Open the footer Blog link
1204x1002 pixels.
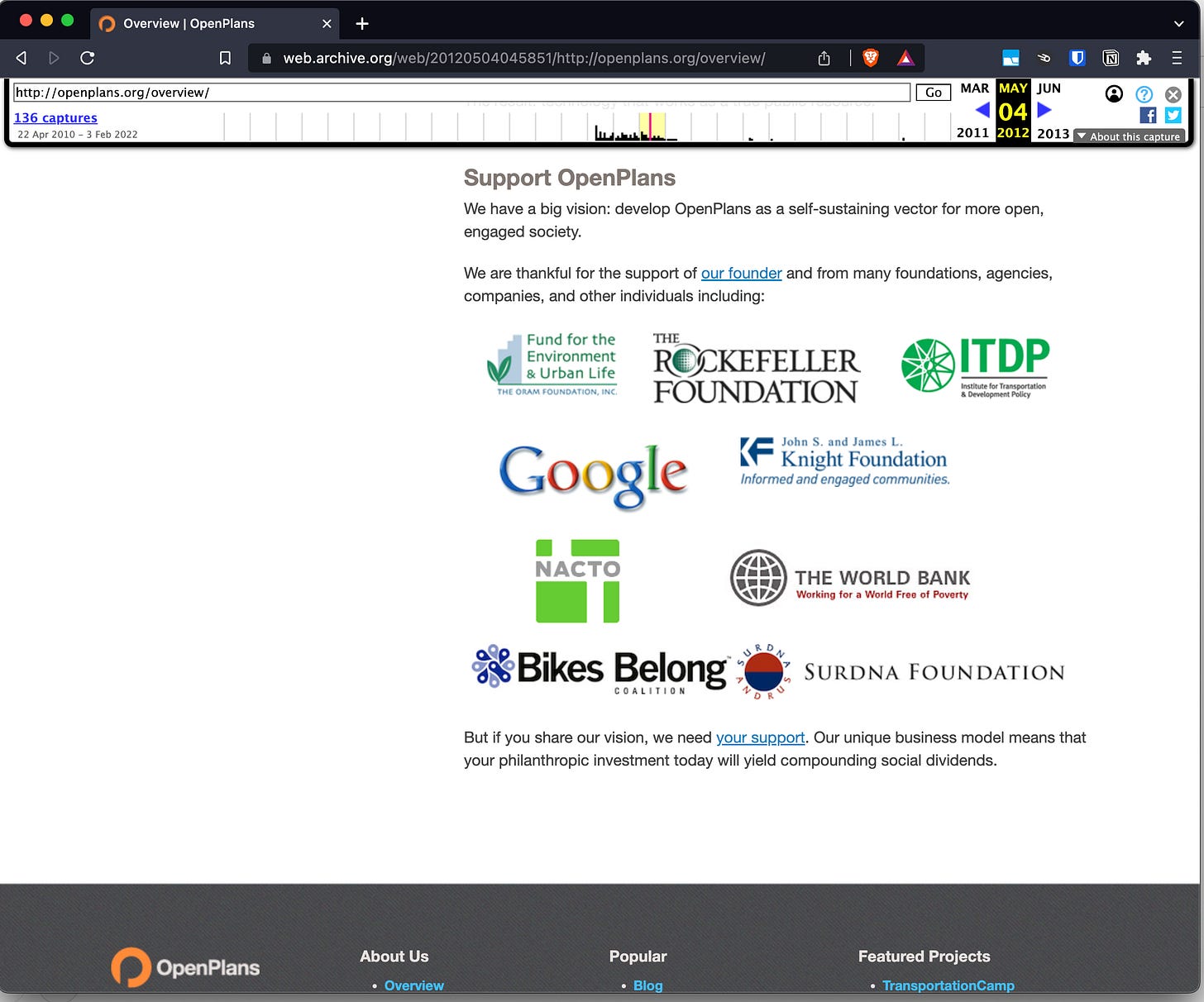[647, 985]
